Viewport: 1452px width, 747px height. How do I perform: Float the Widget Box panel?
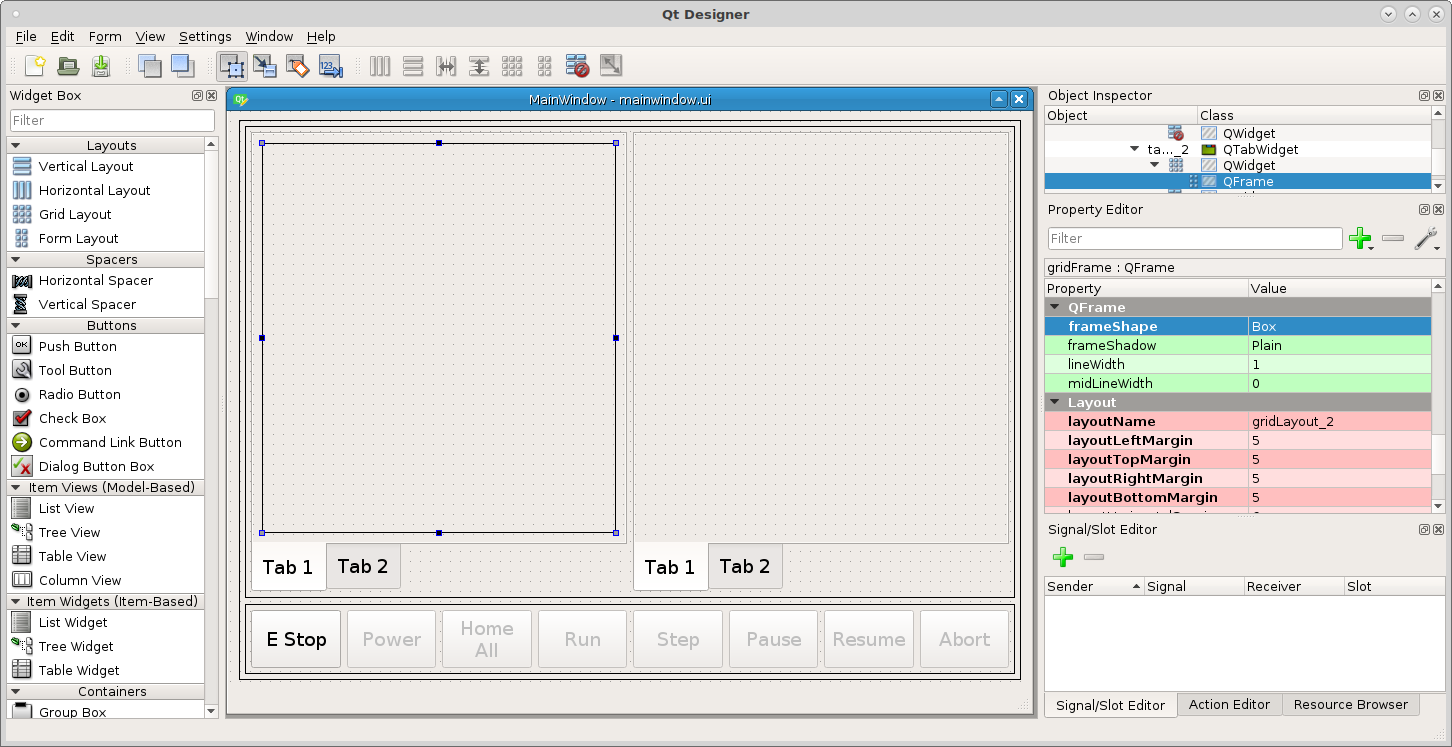[x=197, y=96]
